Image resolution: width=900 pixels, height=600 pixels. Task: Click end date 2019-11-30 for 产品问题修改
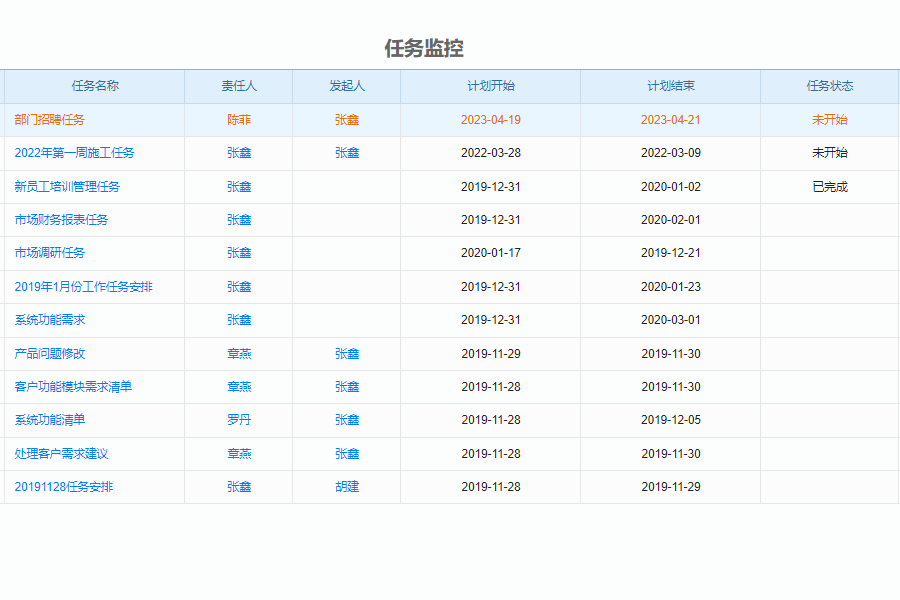(x=671, y=354)
